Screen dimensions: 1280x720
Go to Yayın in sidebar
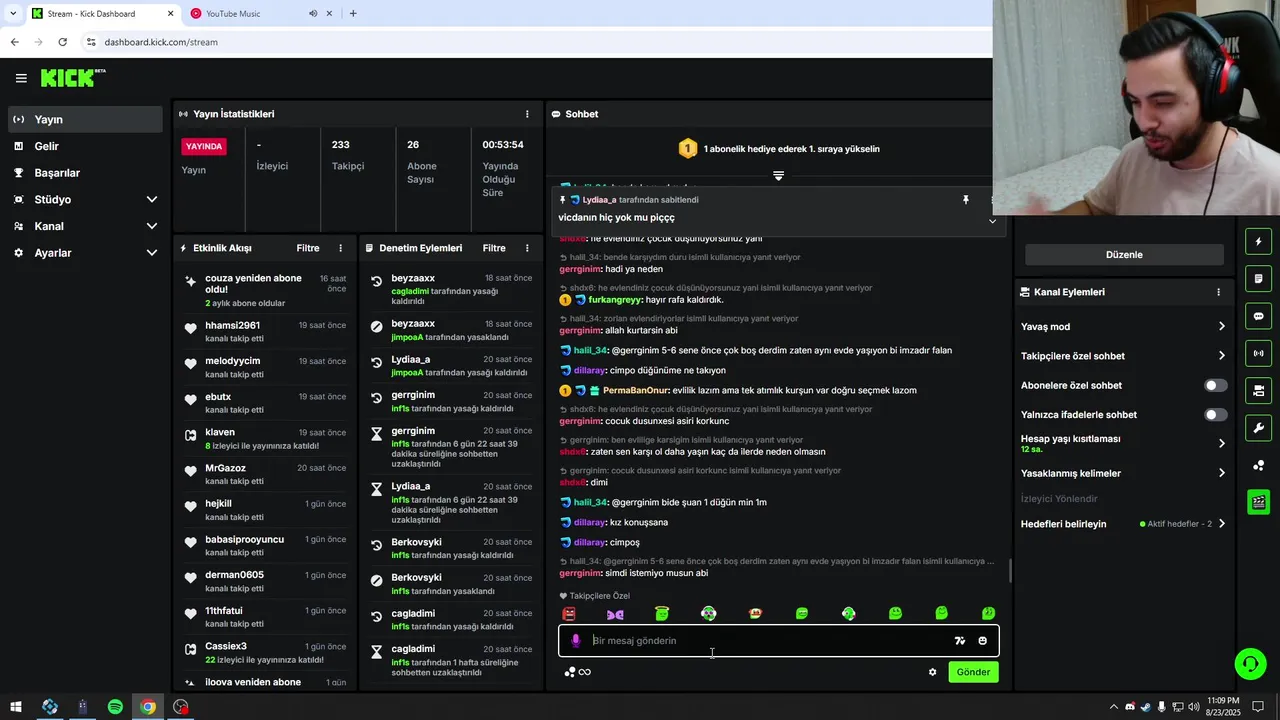pyautogui.click(x=85, y=119)
